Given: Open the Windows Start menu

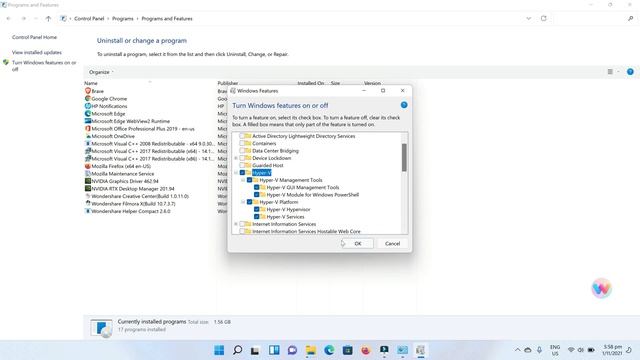Looking at the screenshot, I should pos(219,350).
